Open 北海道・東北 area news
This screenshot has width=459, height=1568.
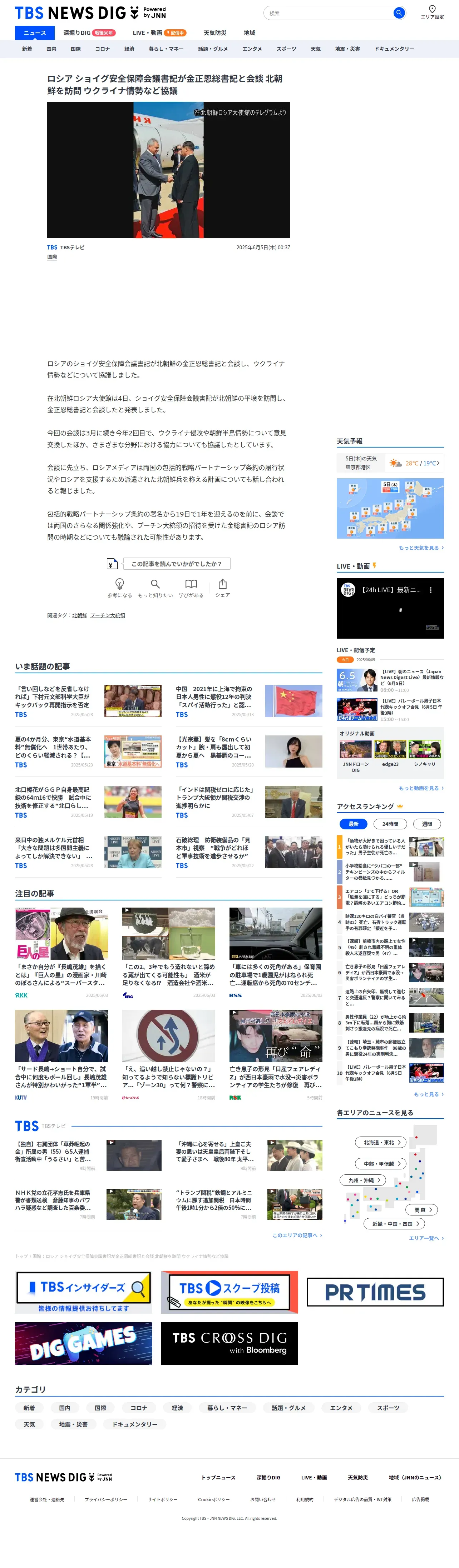(381, 1143)
